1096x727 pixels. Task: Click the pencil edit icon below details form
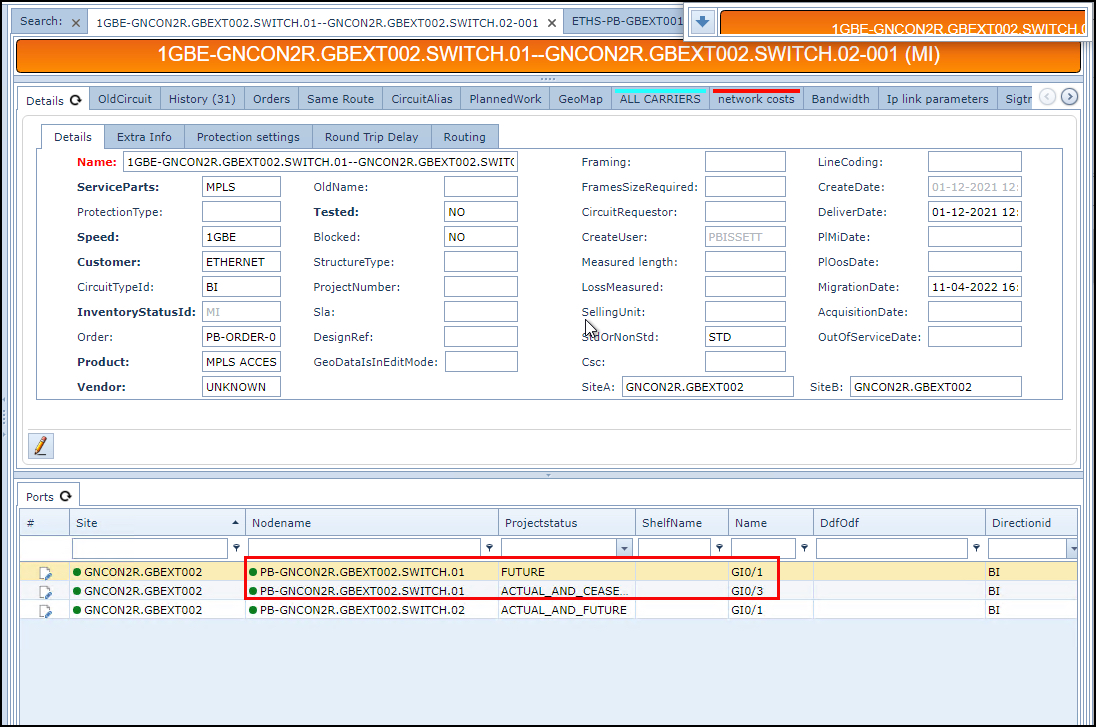pyautogui.click(x=41, y=445)
